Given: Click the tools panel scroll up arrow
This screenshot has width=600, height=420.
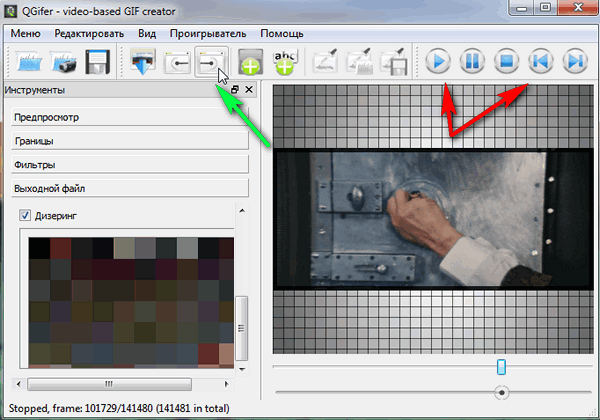Looking at the screenshot, I should coord(242,210).
